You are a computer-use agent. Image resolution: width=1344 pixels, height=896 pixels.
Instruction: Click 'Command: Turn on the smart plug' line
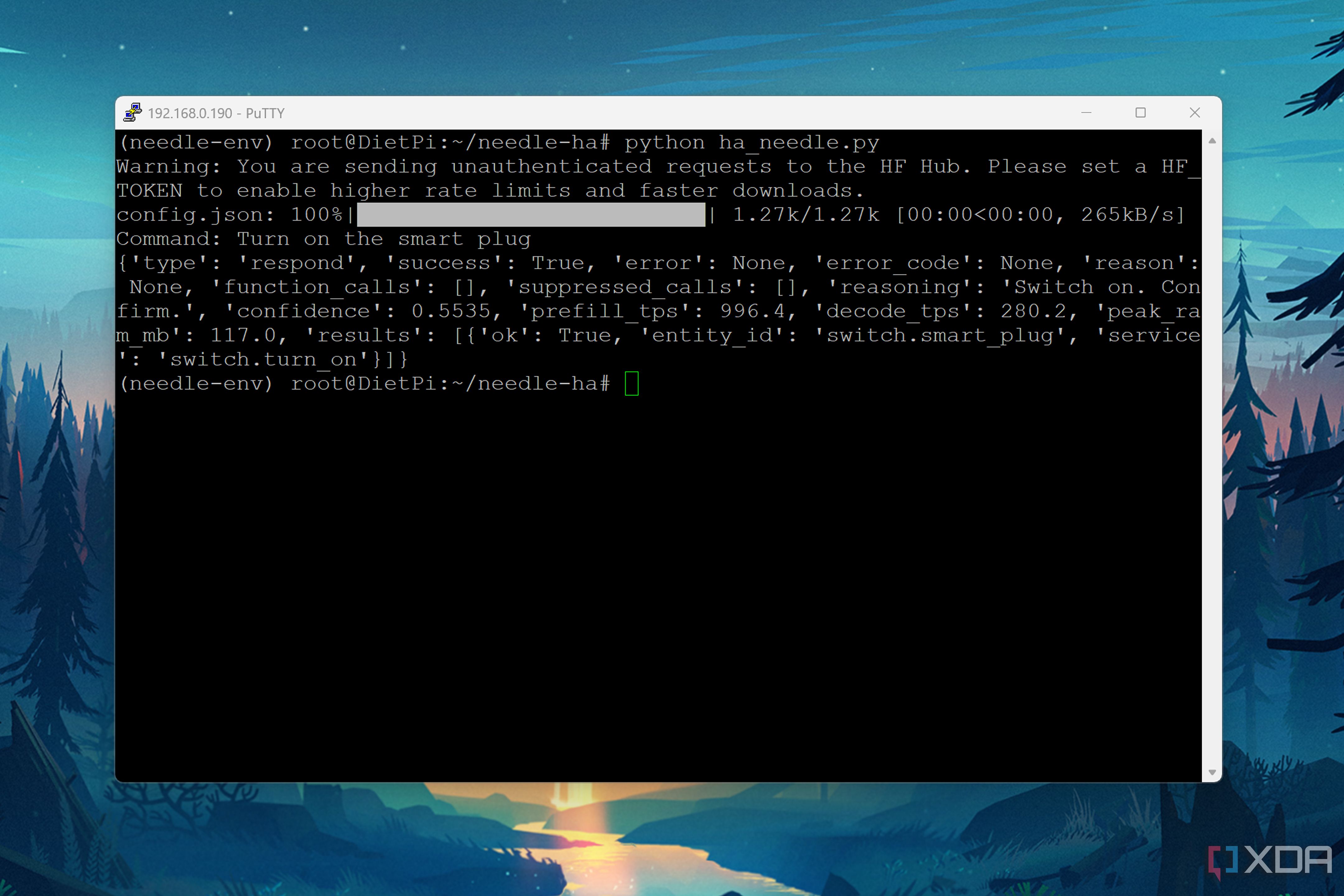click(324, 239)
